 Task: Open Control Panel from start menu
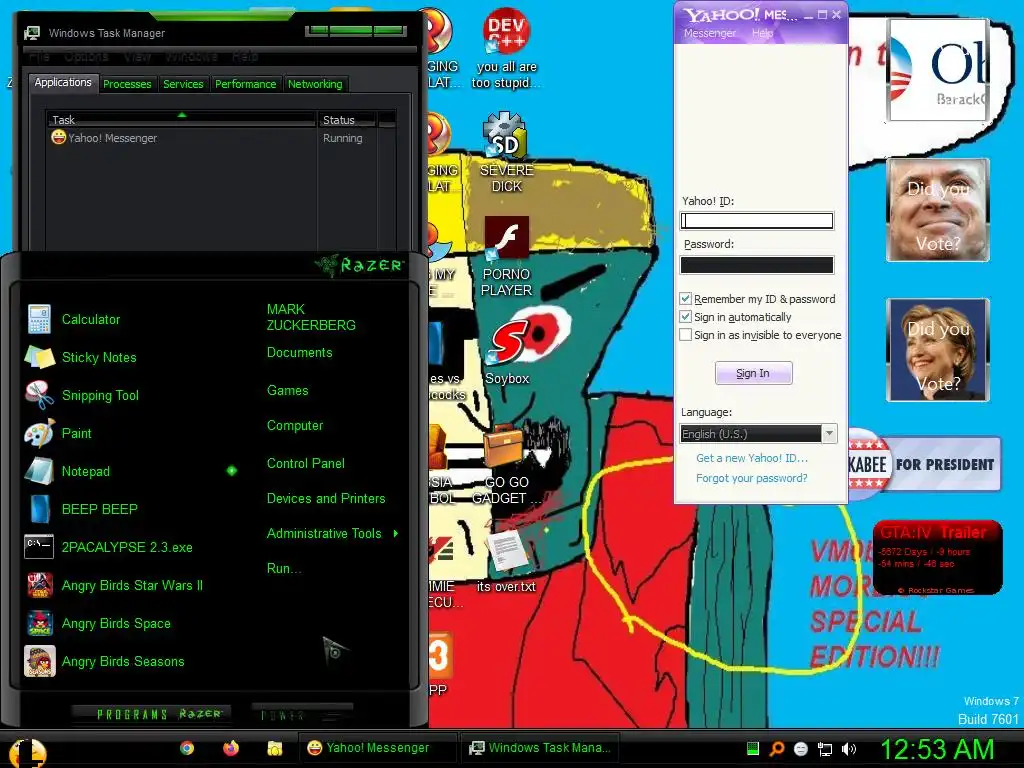pos(306,463)
